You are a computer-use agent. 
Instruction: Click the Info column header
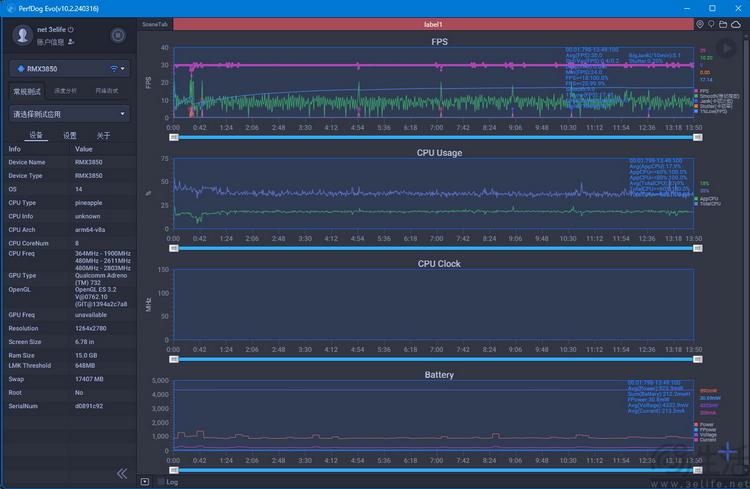14,149
